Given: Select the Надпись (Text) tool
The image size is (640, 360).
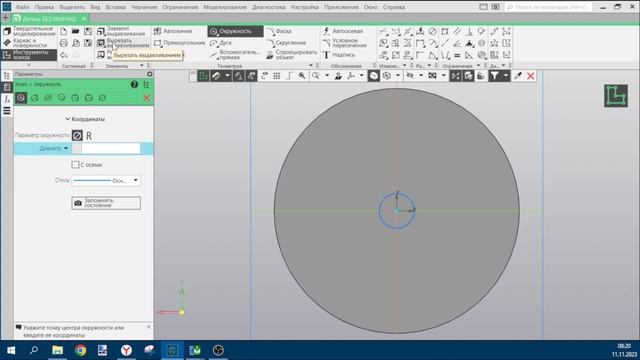Looking at the screenshot, I should [339, 55].
